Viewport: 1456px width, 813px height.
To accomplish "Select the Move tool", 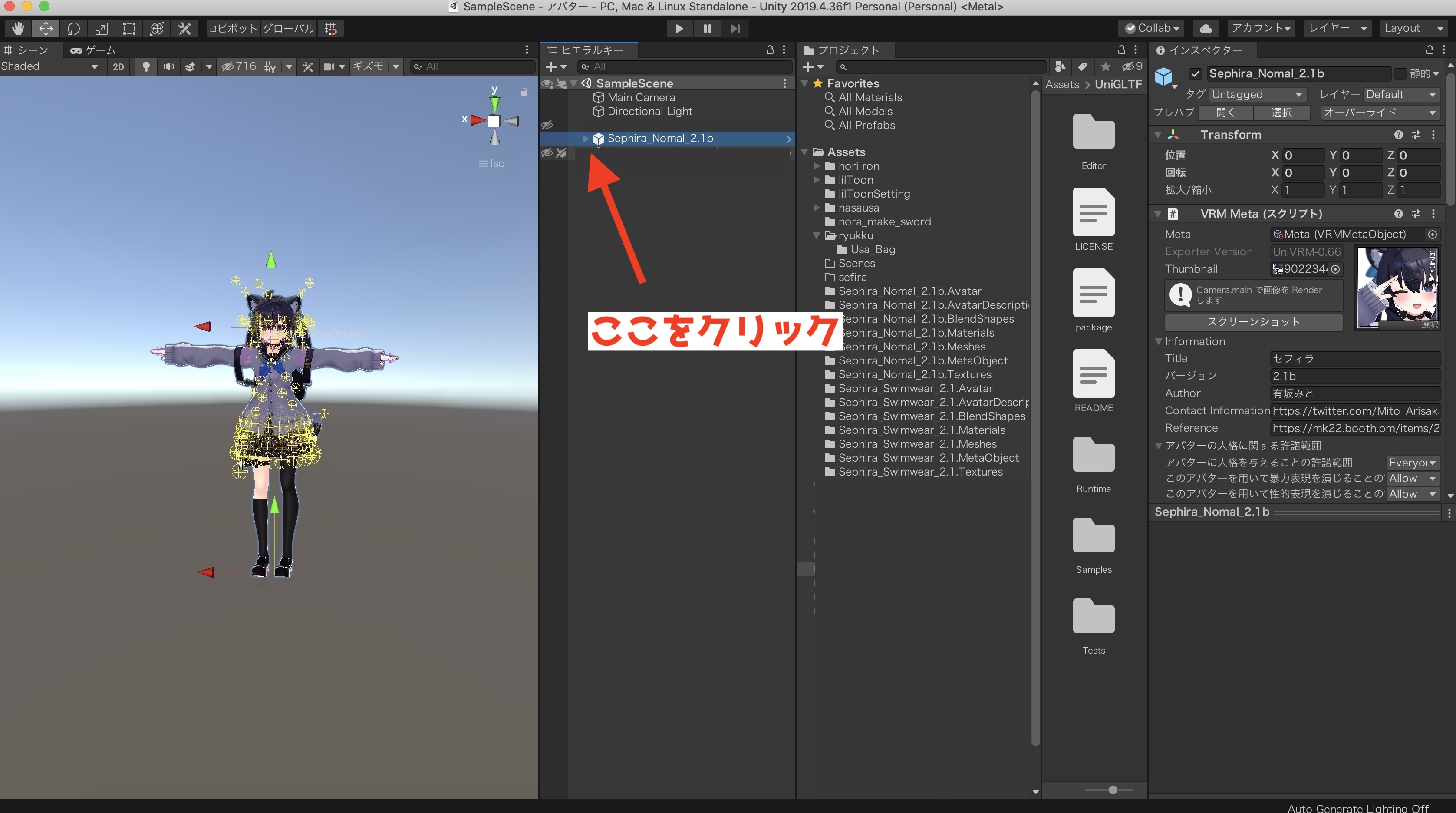I will coord(45,28).
